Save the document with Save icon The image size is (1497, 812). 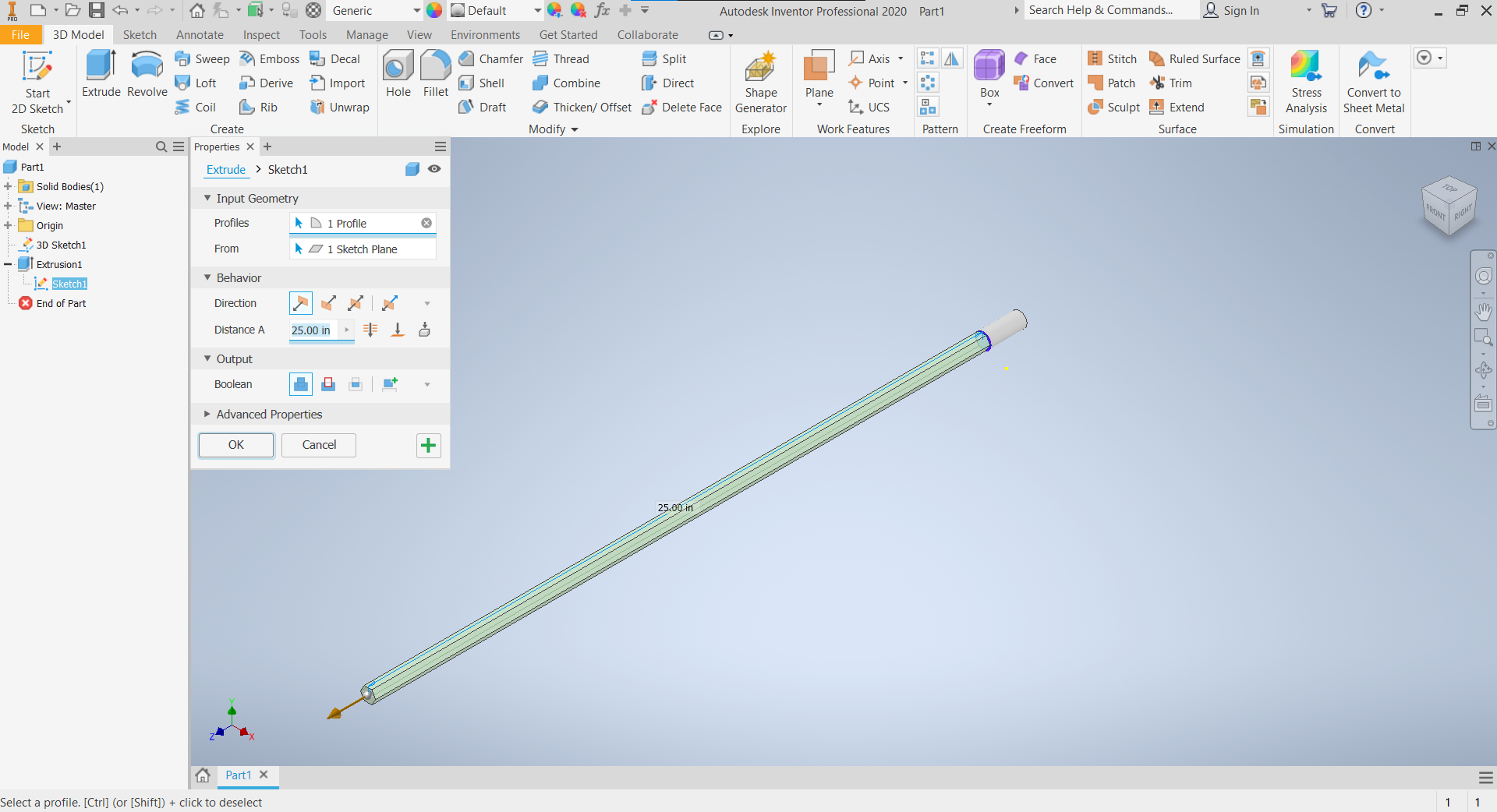96,11
